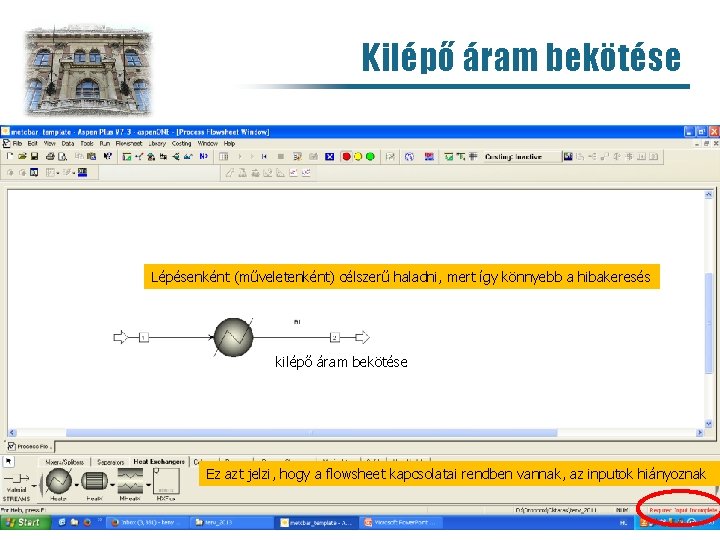This screenshot has height=540, width=720.
Task: Print using the printer toolbar icon
Action: [51, 157]
